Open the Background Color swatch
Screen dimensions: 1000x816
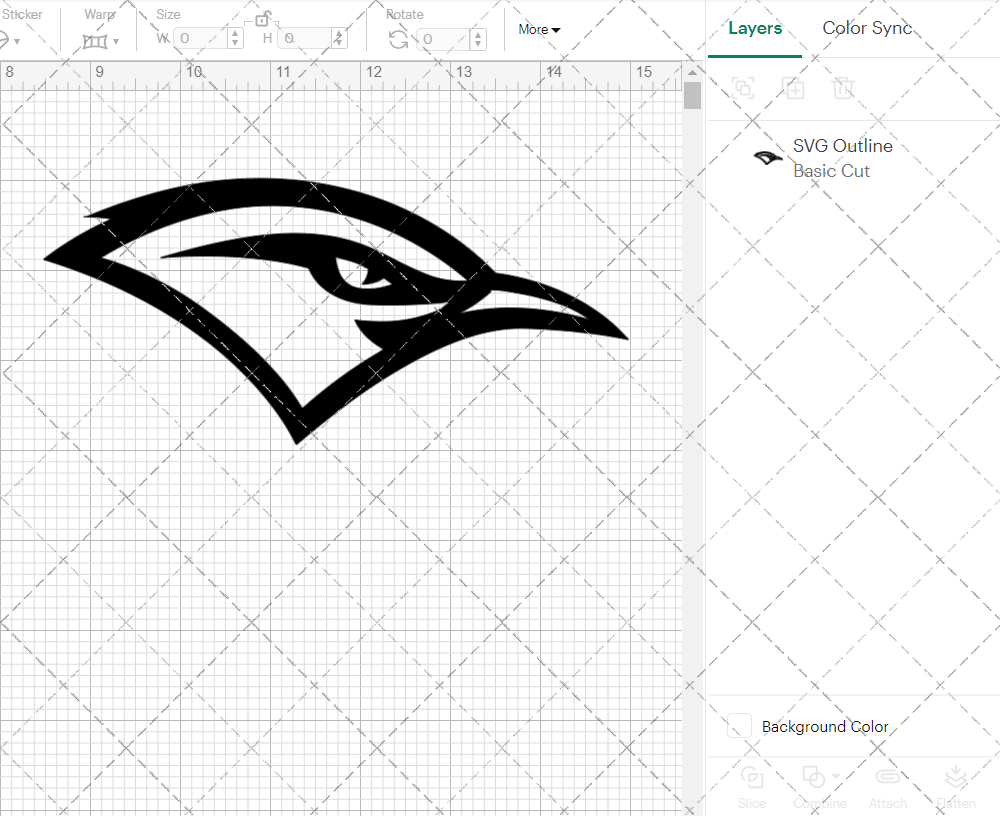pos(738,726)
